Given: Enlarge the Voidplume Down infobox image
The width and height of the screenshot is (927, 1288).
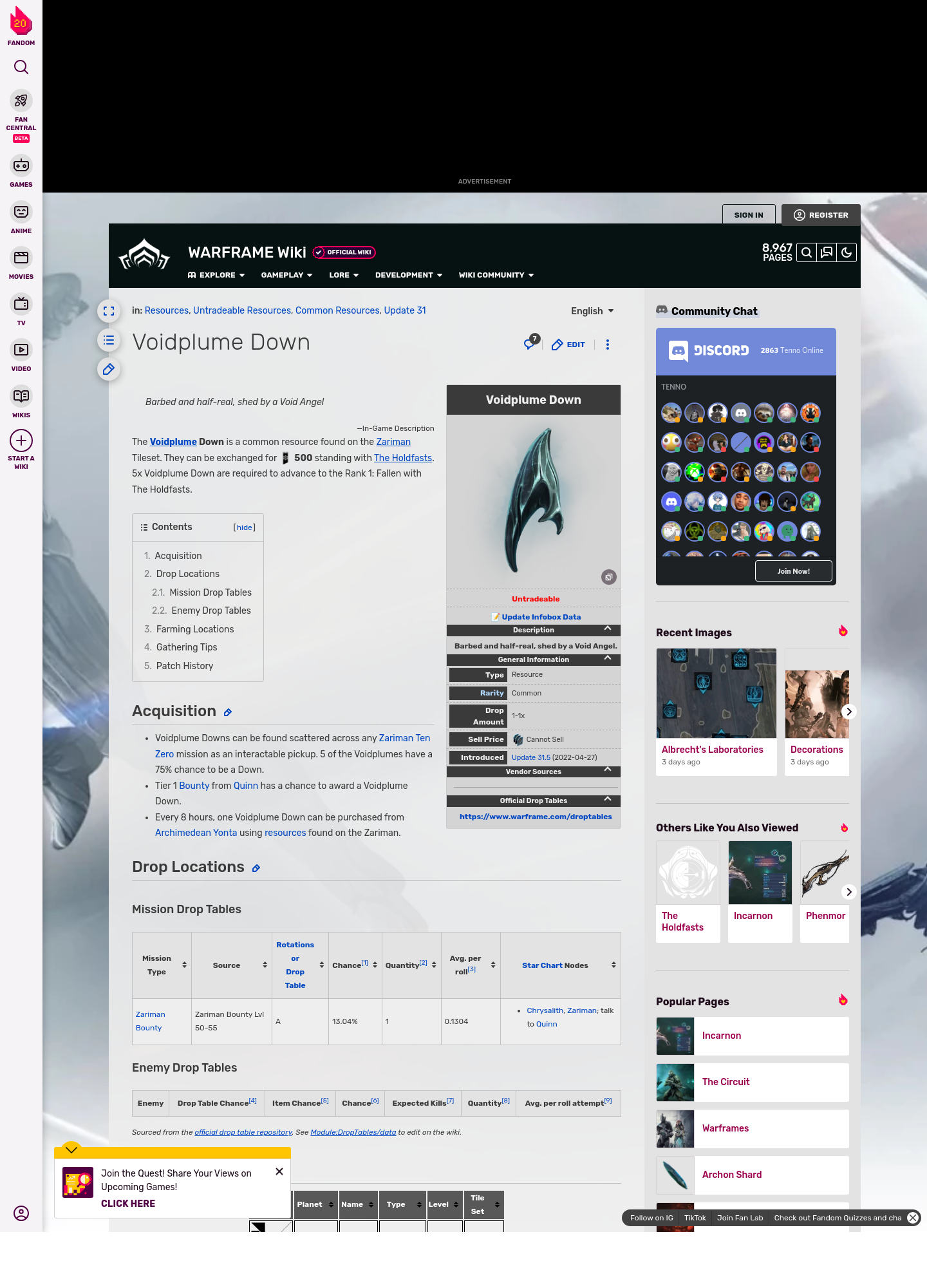Looking at the screenshot, I should tap(609, 577).
